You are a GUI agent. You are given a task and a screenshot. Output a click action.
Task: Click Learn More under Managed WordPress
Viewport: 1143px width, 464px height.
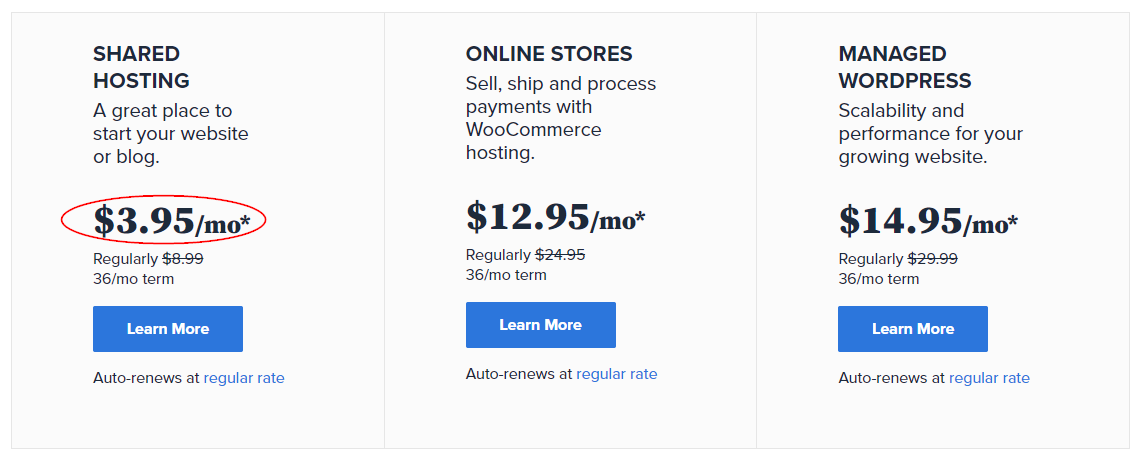[912, 329]
